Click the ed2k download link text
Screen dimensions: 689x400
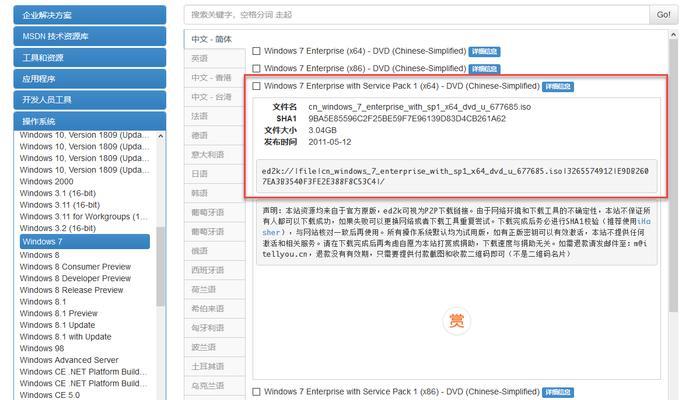pos(455,176)
